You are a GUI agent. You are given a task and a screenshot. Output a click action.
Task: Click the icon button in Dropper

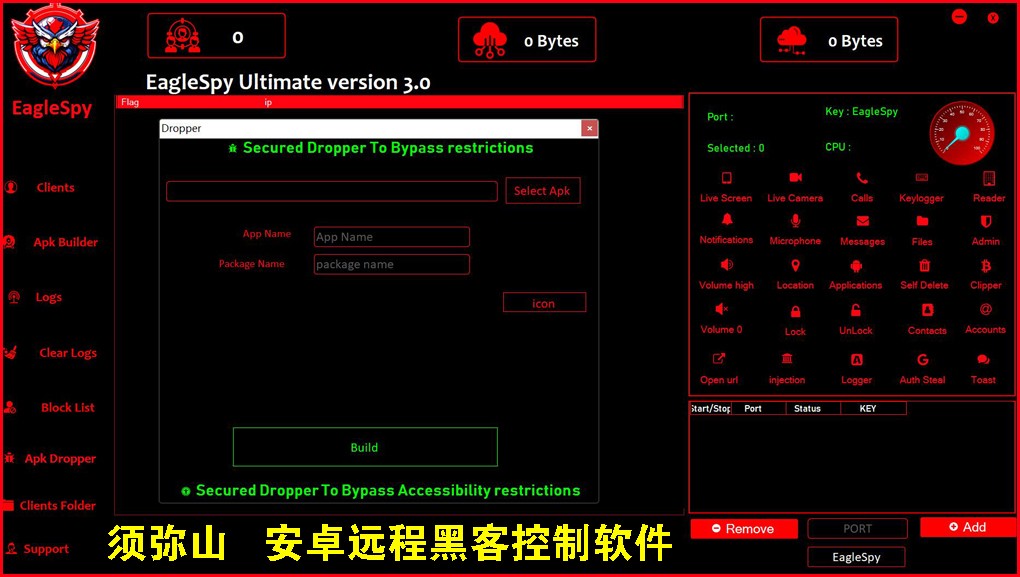tap(544, 302)
